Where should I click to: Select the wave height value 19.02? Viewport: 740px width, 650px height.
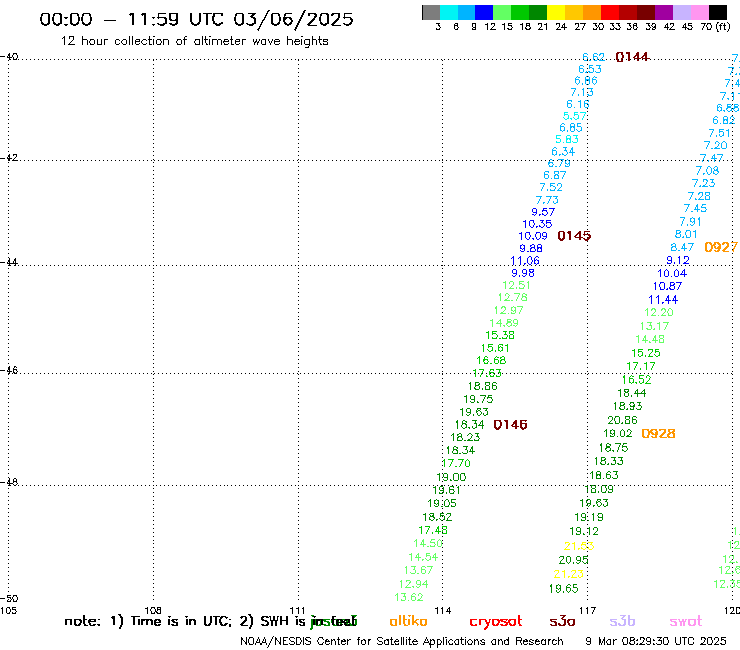pos(618,433)
